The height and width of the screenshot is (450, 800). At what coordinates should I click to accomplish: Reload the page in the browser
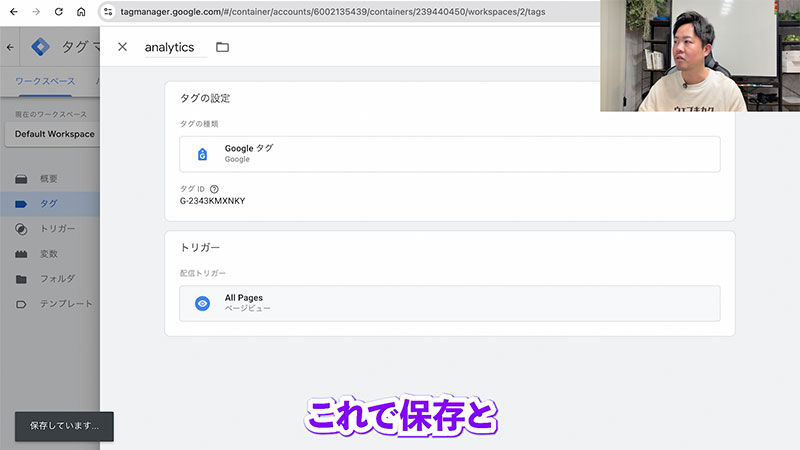pos(59,12)
